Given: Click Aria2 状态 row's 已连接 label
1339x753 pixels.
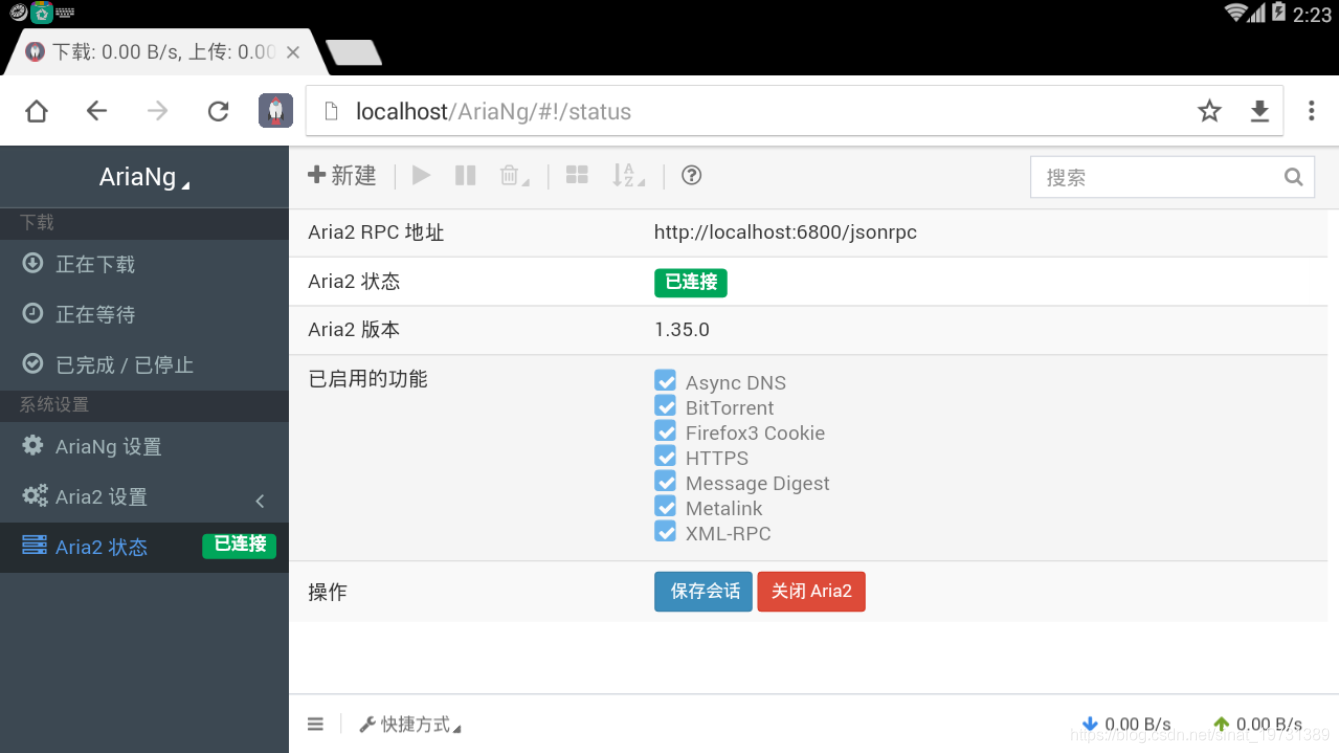Looking at the screenshot, I should (x=691, y=283).
